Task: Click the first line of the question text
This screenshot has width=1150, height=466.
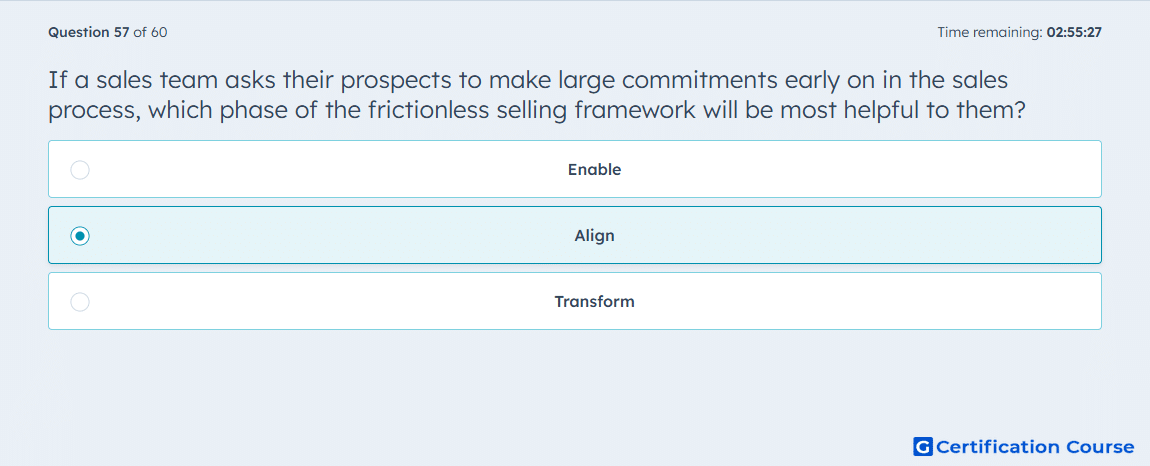Action: point(528,81)
